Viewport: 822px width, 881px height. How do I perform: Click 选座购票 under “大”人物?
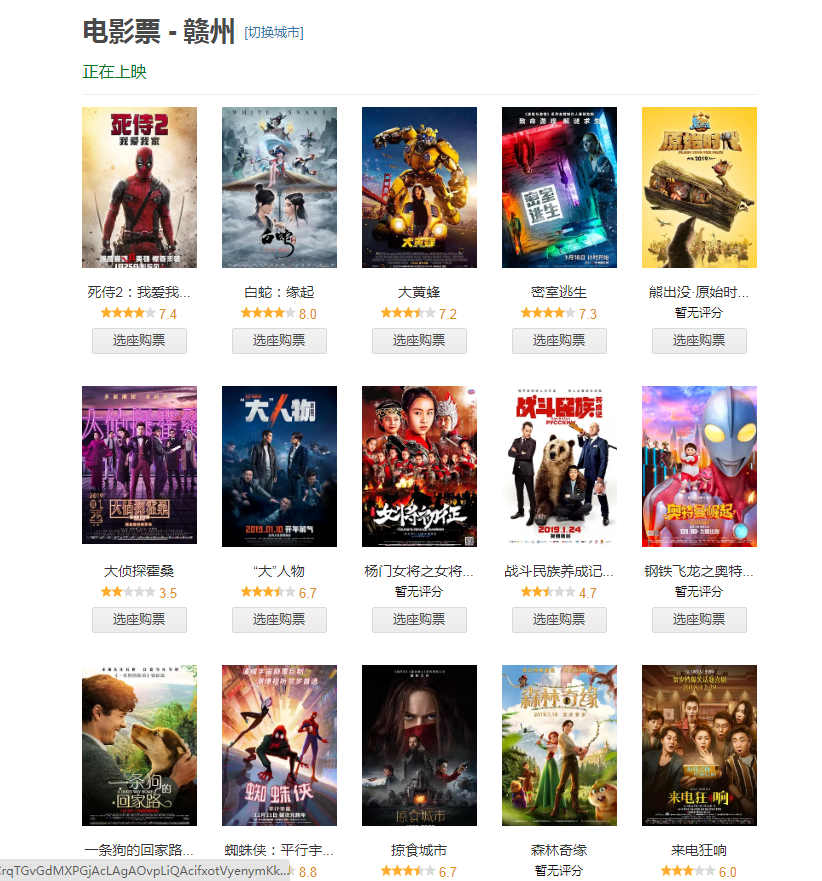[279, 620]
